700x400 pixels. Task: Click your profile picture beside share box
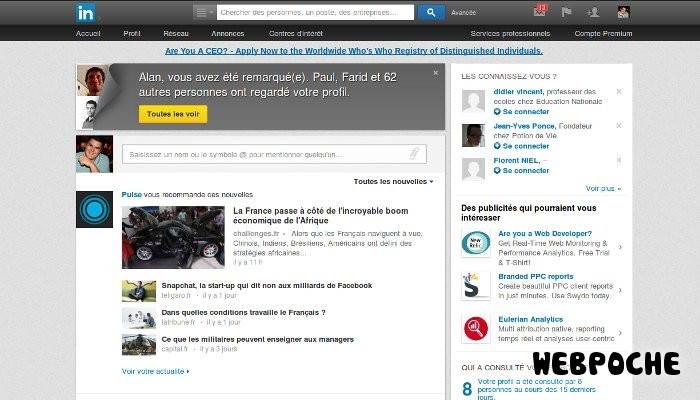point(94,154)
